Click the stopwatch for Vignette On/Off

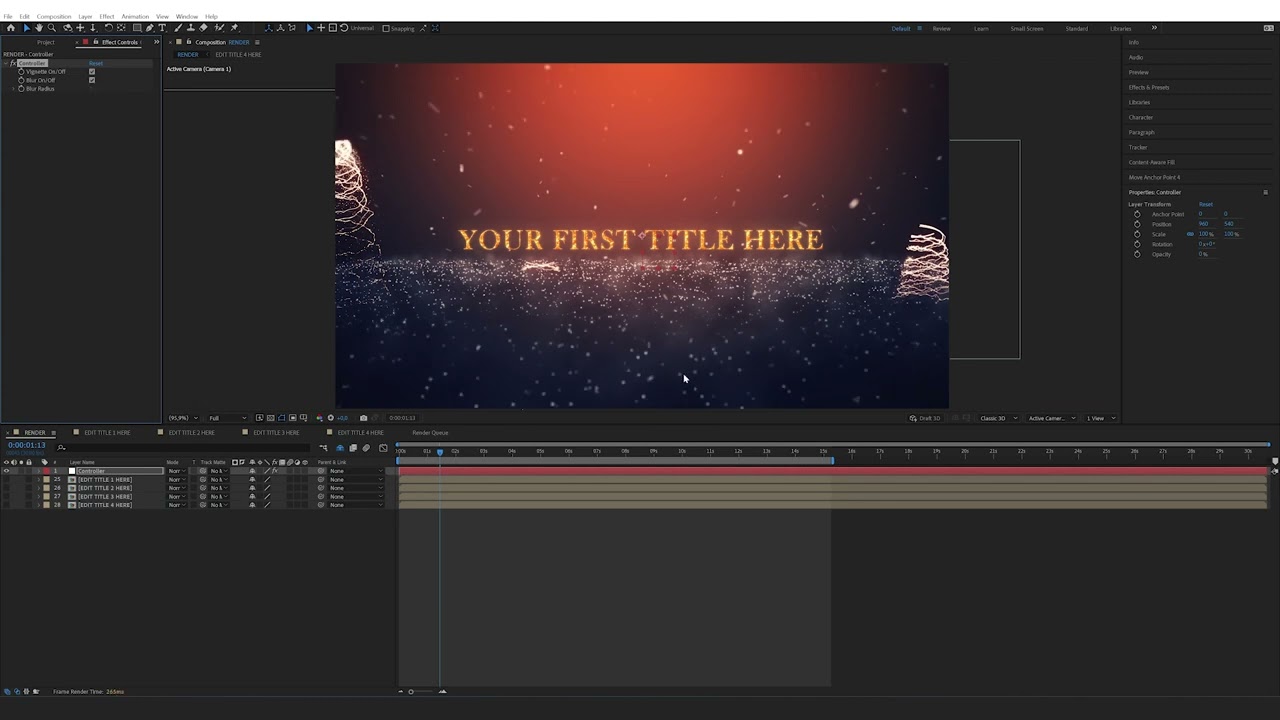coord(21,72)
